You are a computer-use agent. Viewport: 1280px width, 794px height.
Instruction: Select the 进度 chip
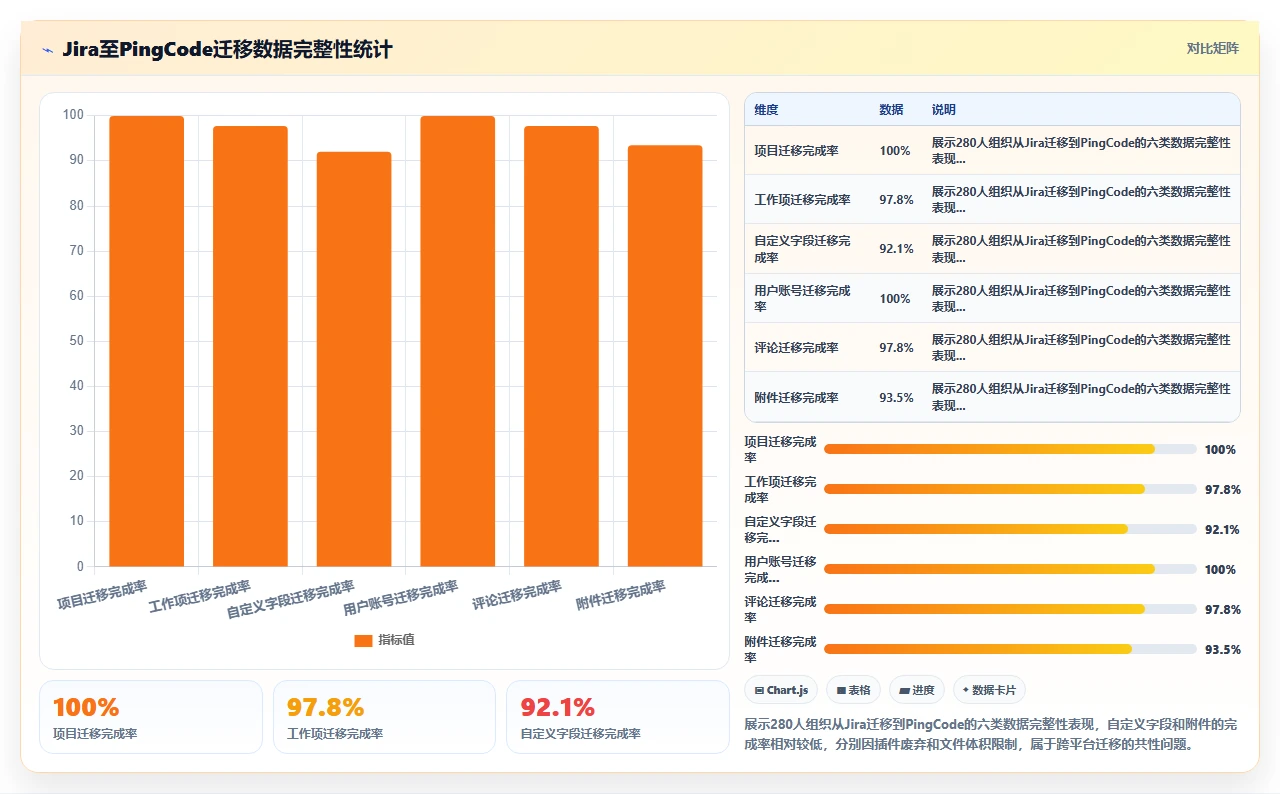tap(916, 690)
